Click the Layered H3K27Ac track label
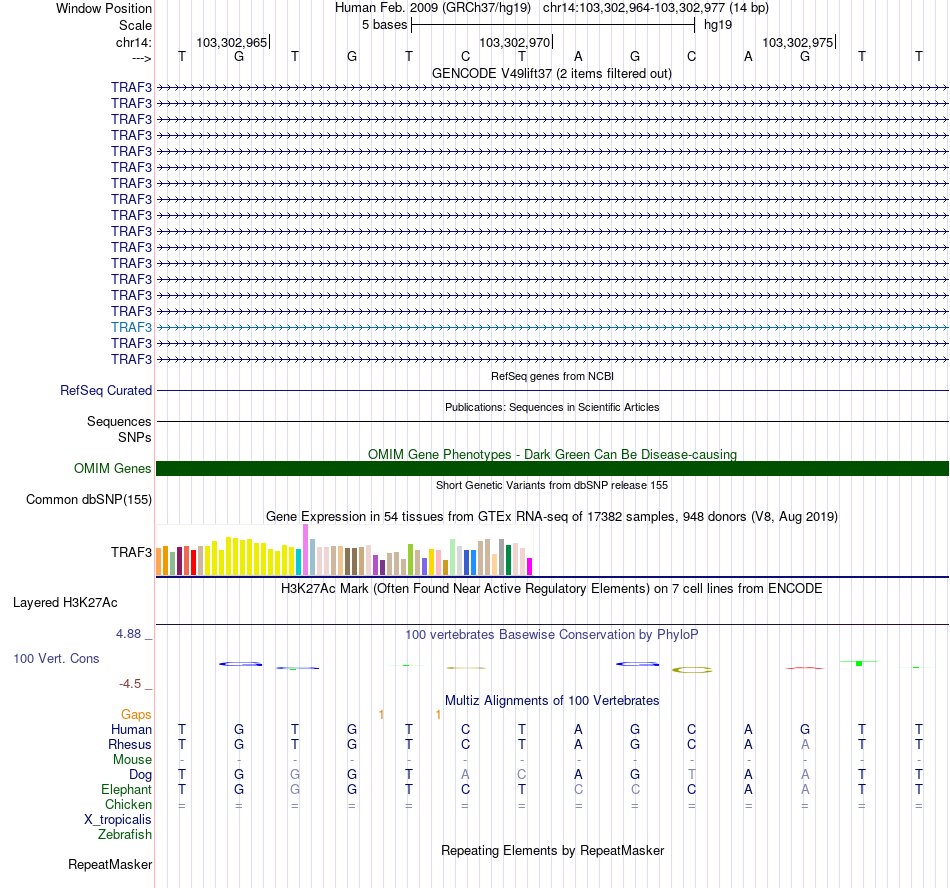The height and width of the screenshot is (888, 950). point(65,603)
